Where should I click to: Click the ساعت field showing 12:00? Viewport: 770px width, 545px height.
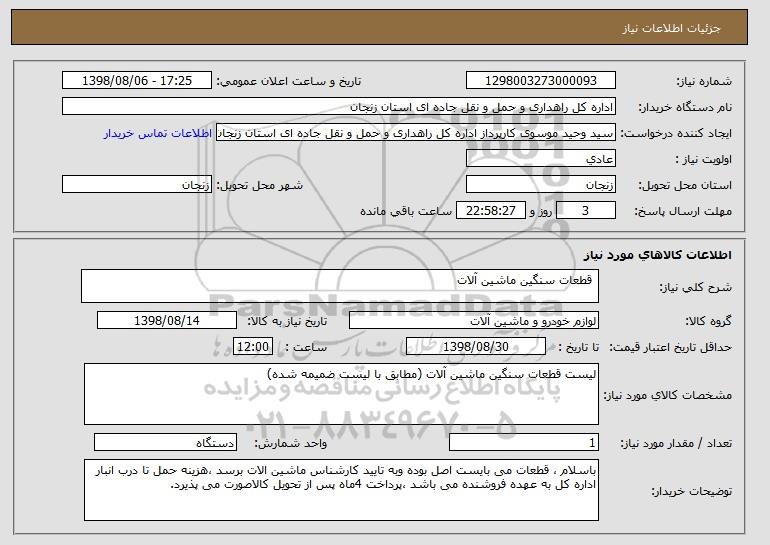coord(253,347)
